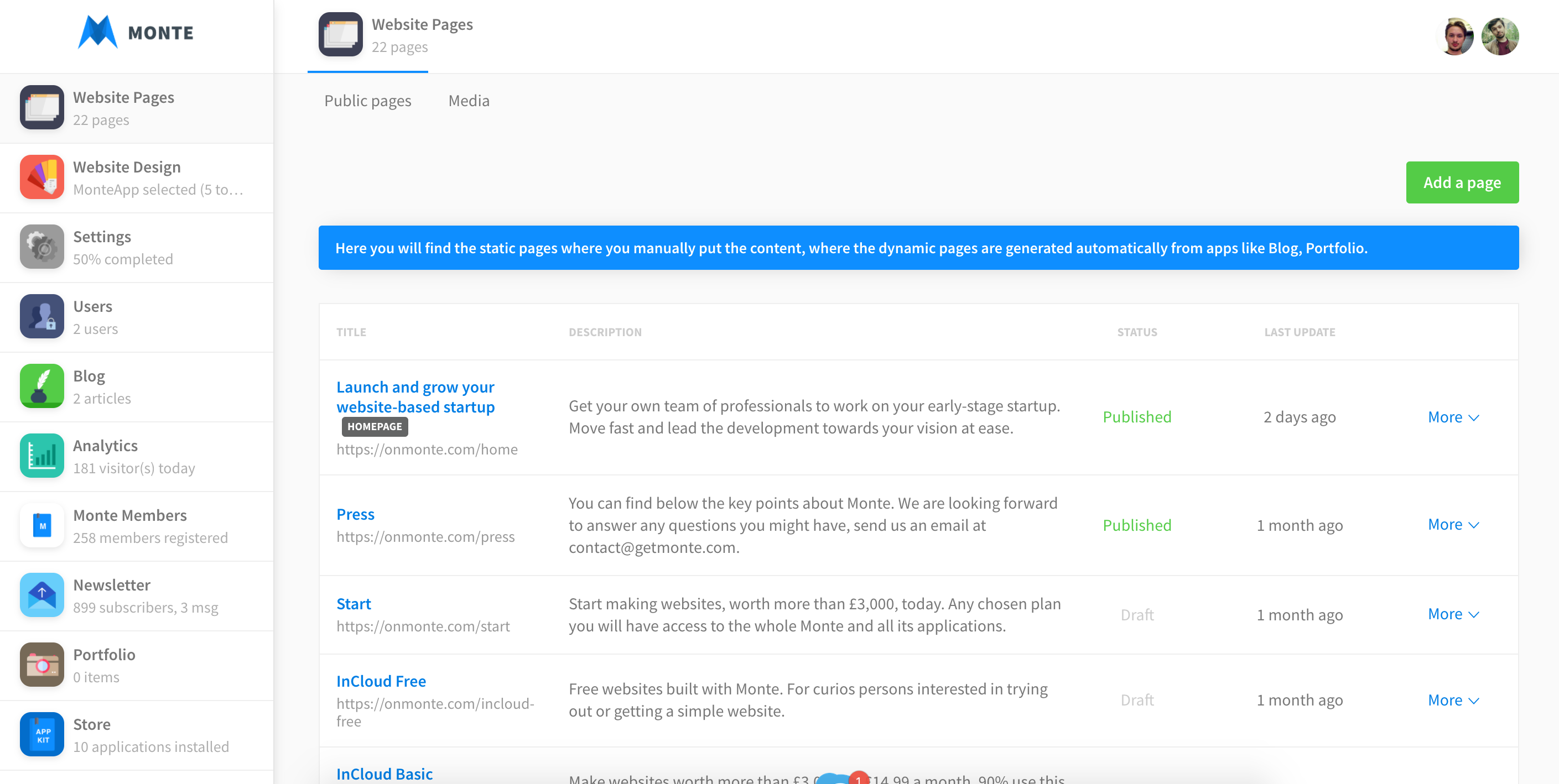Switch to the Public pages tab
1559x784 pixels.
(368, 101)
